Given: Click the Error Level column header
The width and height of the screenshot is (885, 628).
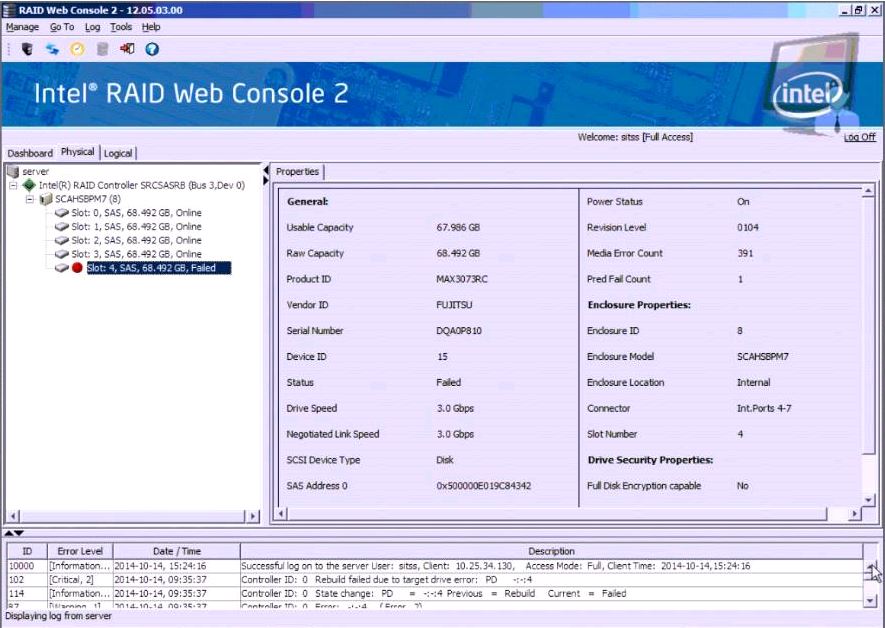Looking at the screenshot, I should 80,551.
